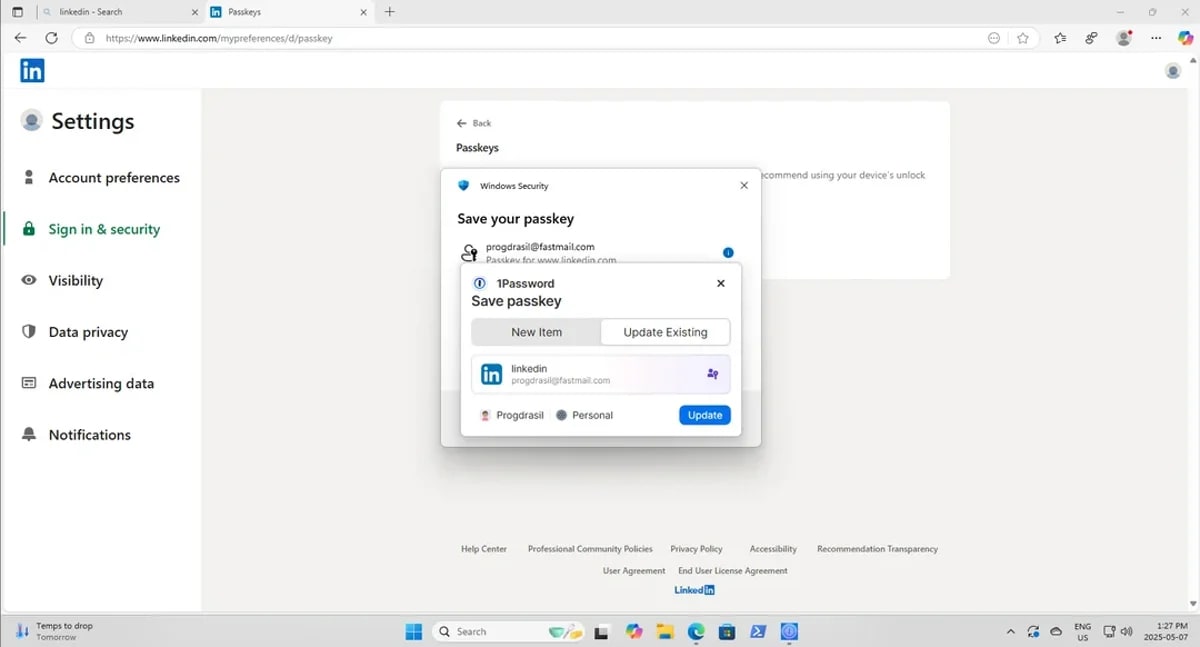
Task: Click the LinkedIn logo in the page header
Action: click(32, 70)
